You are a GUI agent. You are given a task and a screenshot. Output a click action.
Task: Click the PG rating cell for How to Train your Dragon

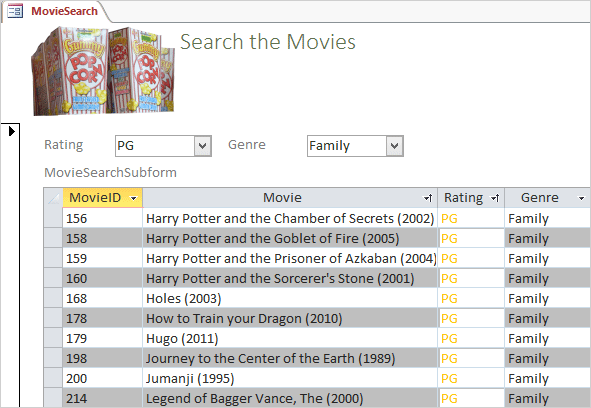(471, 318)
